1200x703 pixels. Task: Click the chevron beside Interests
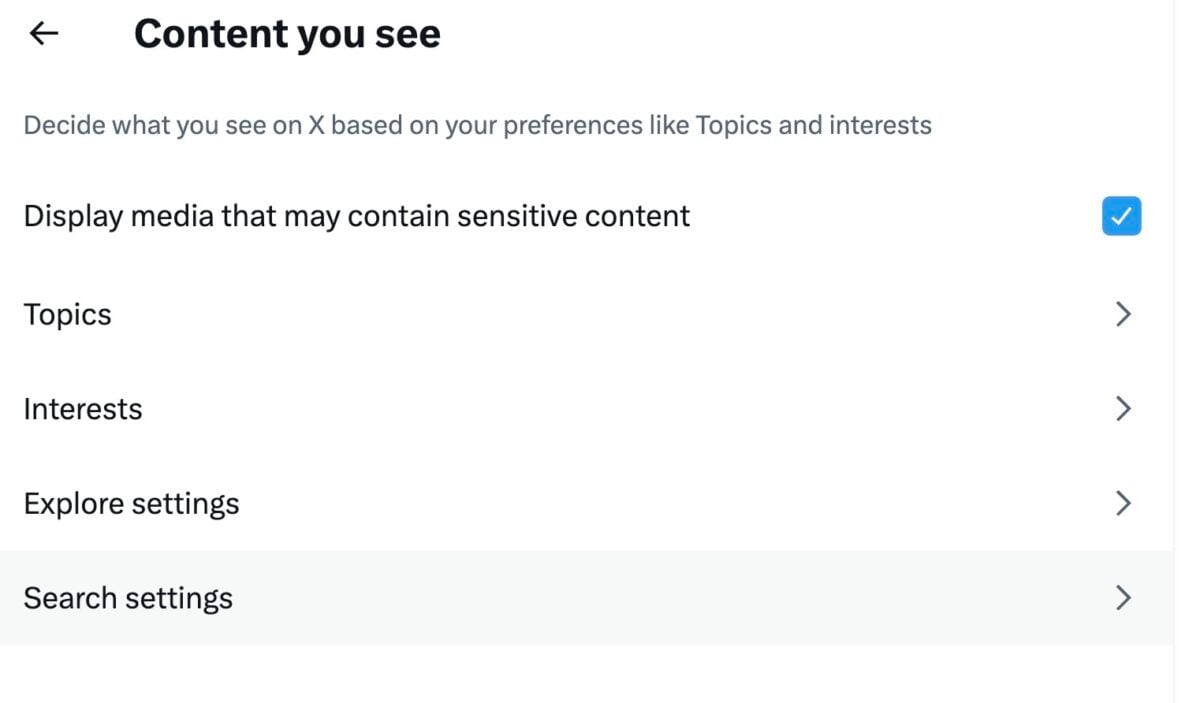point(1123,408)
